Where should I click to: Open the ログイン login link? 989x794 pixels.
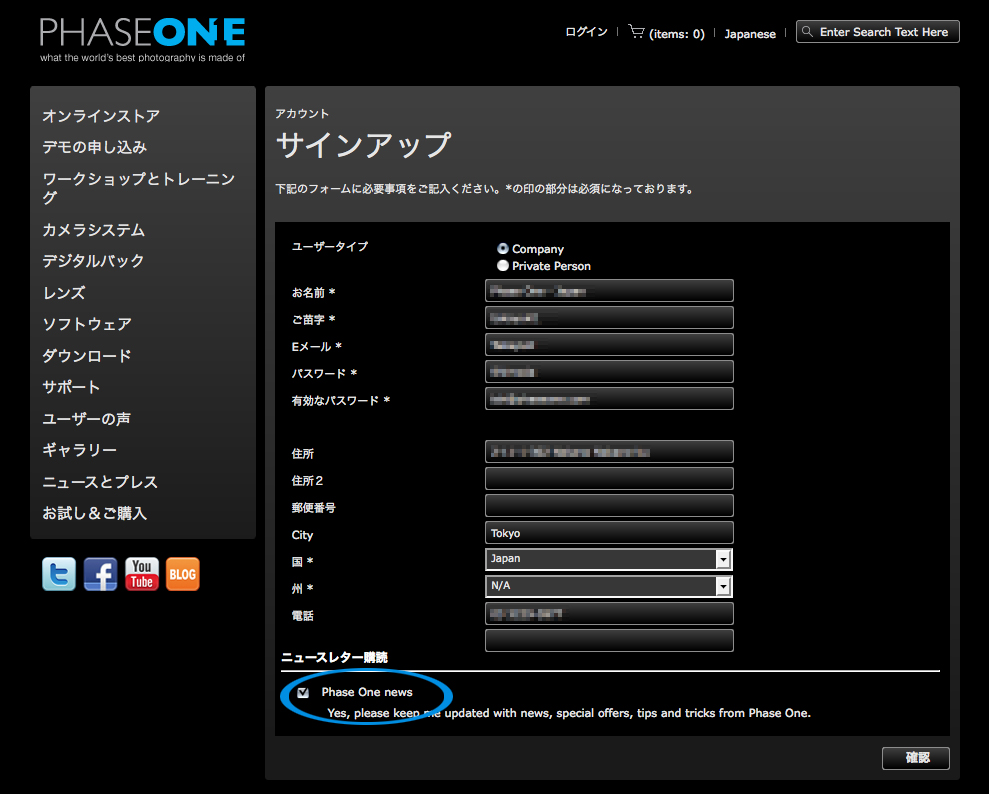click(585, 31)
